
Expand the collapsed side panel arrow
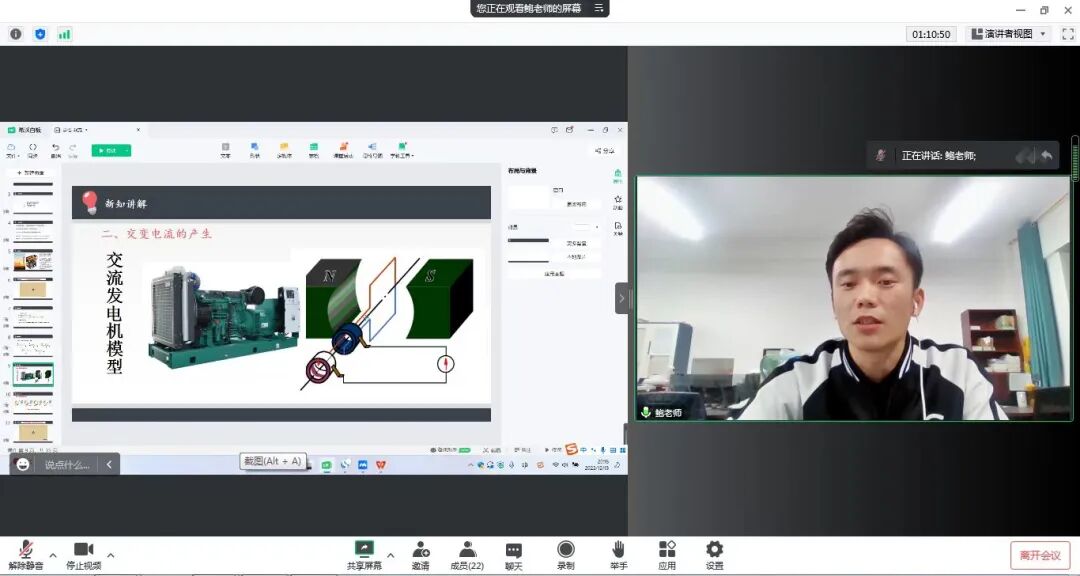tap(621, 298)
